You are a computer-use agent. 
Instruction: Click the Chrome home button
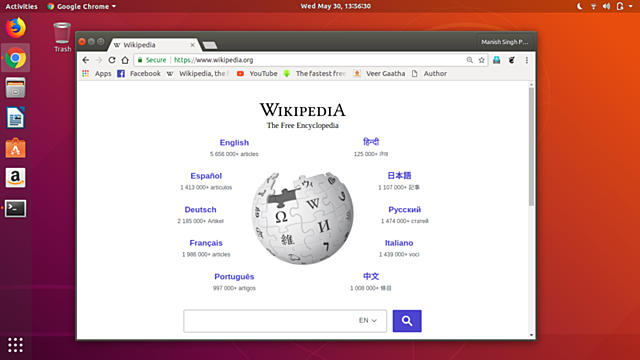(125, 60)
